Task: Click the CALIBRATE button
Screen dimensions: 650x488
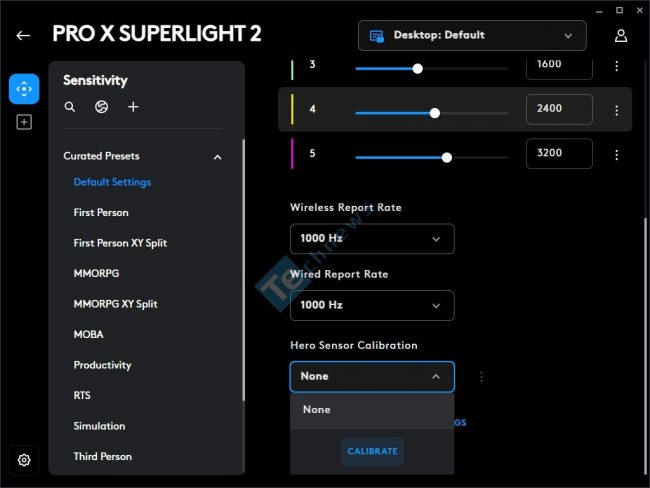Action: point(372,451)
